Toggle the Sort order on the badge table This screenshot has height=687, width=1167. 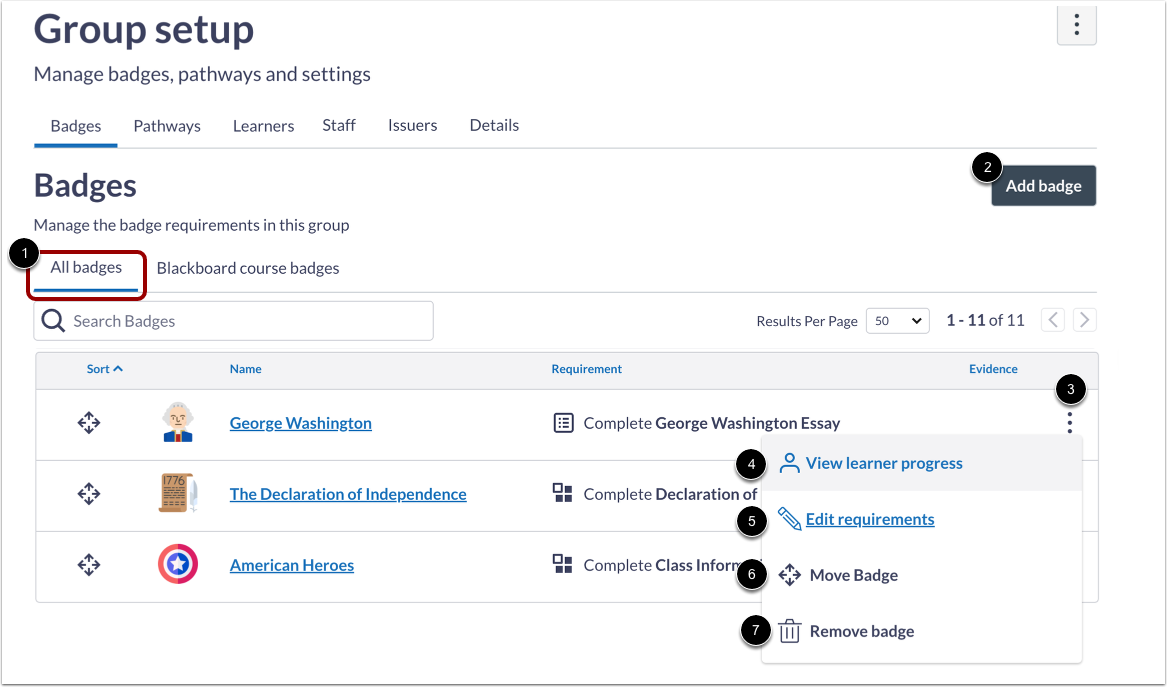coord(104,368)
